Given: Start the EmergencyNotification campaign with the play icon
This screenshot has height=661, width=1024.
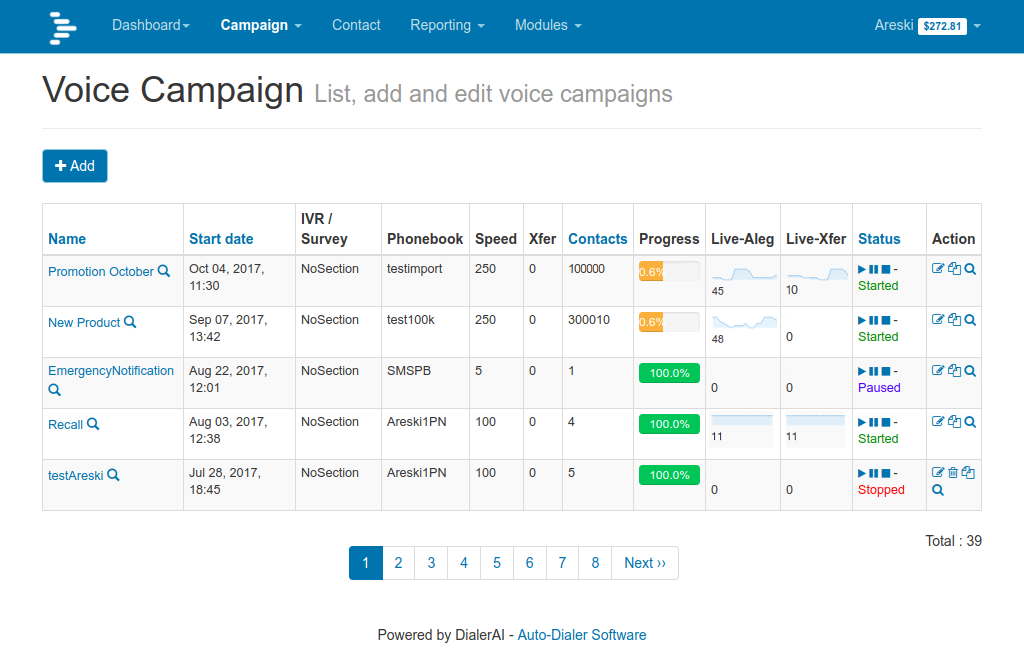Looking at the screenshot, I should coord(862,371).
